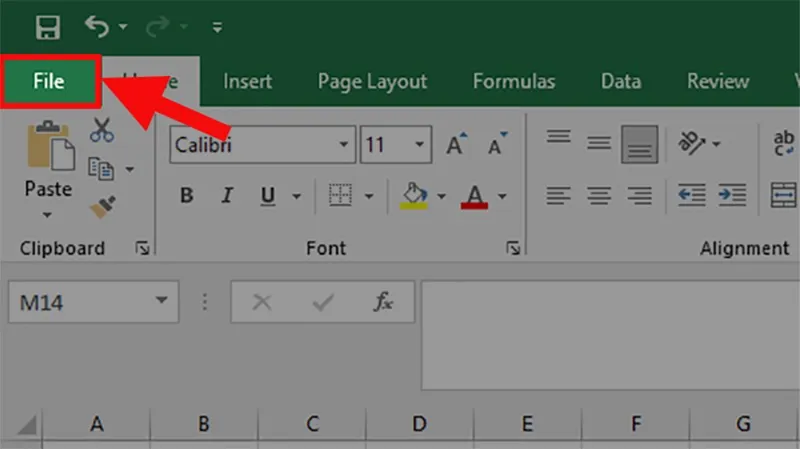Apply the red Font Color swatch
Screen dimensions: 800x449
(474, 196)
